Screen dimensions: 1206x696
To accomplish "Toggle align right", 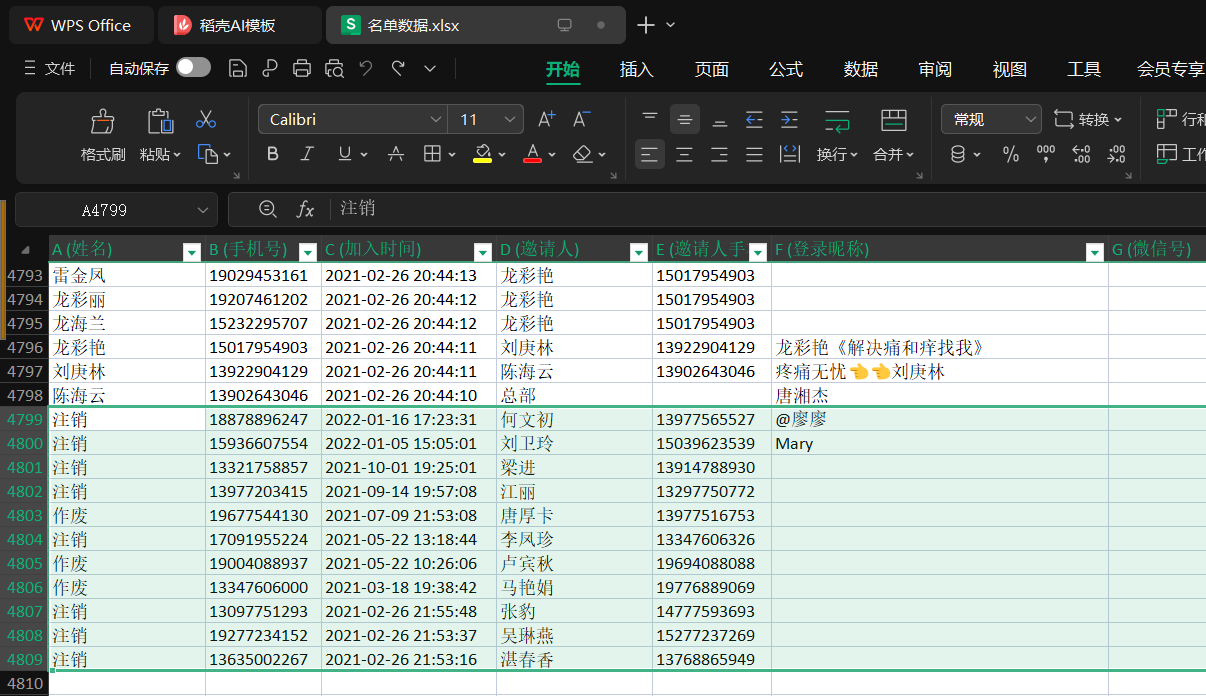I will click(x=720, y=154).
